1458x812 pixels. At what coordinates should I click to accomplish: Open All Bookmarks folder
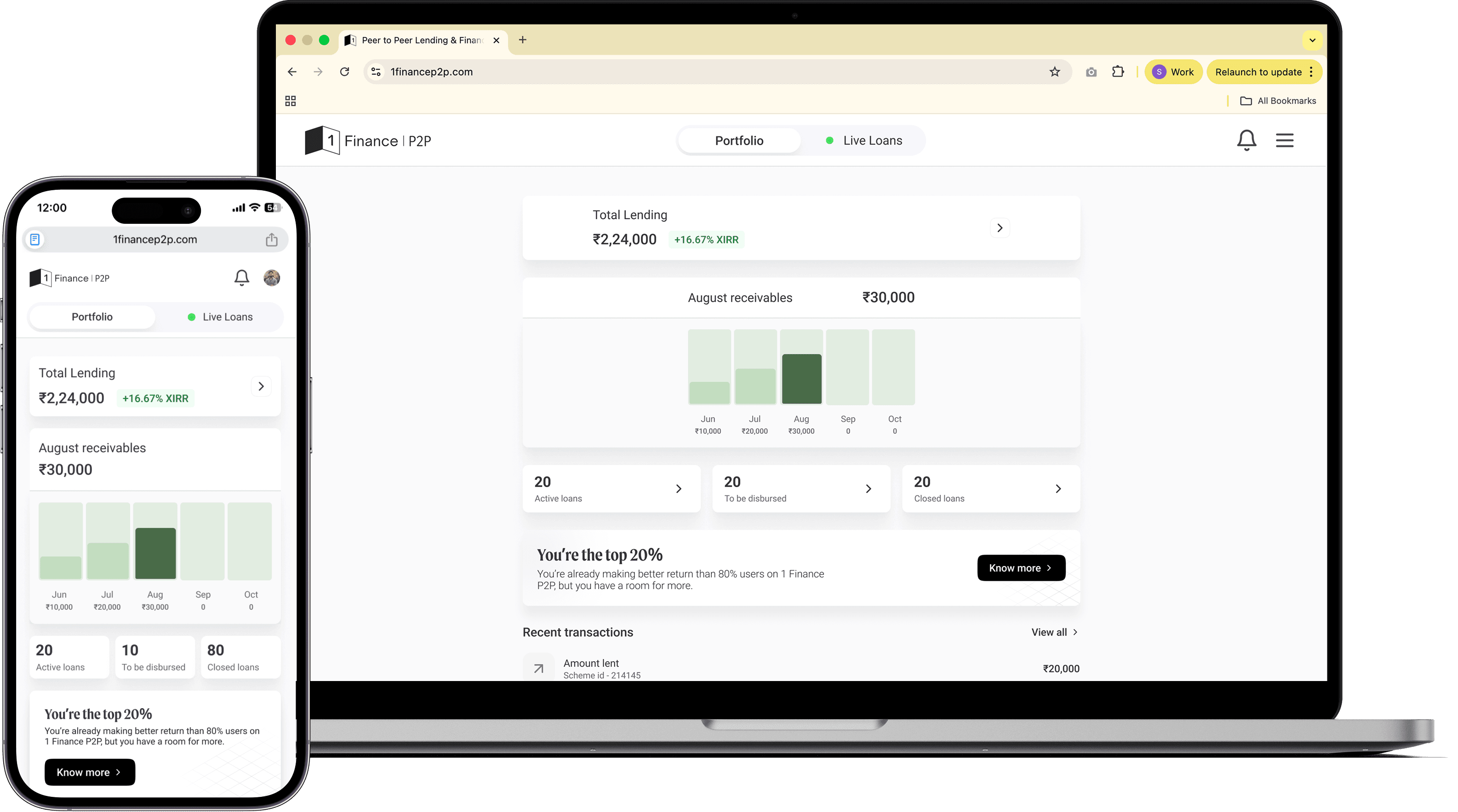(x=1278, y=101)
